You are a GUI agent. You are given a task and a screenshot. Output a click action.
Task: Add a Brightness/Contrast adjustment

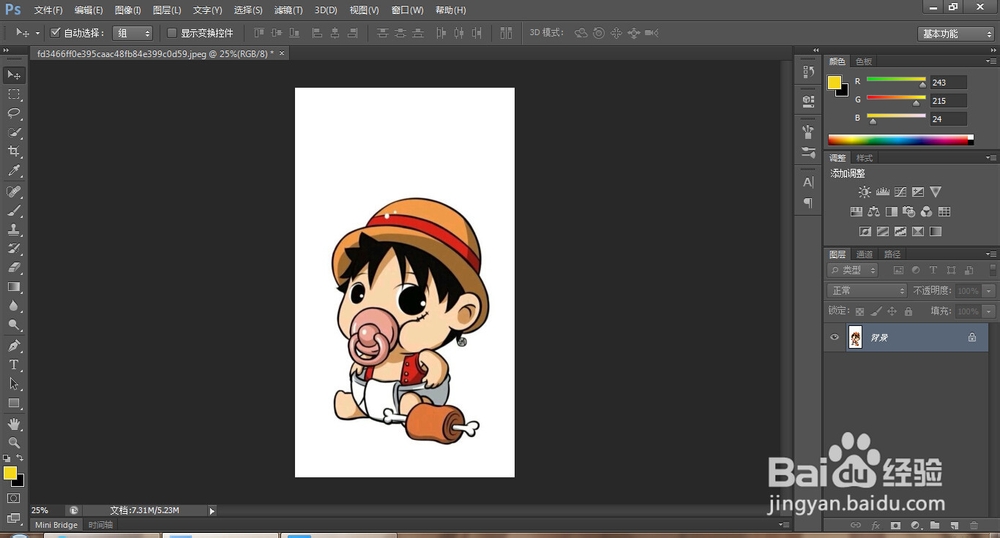pyautogui.click(x=864, y=192)
